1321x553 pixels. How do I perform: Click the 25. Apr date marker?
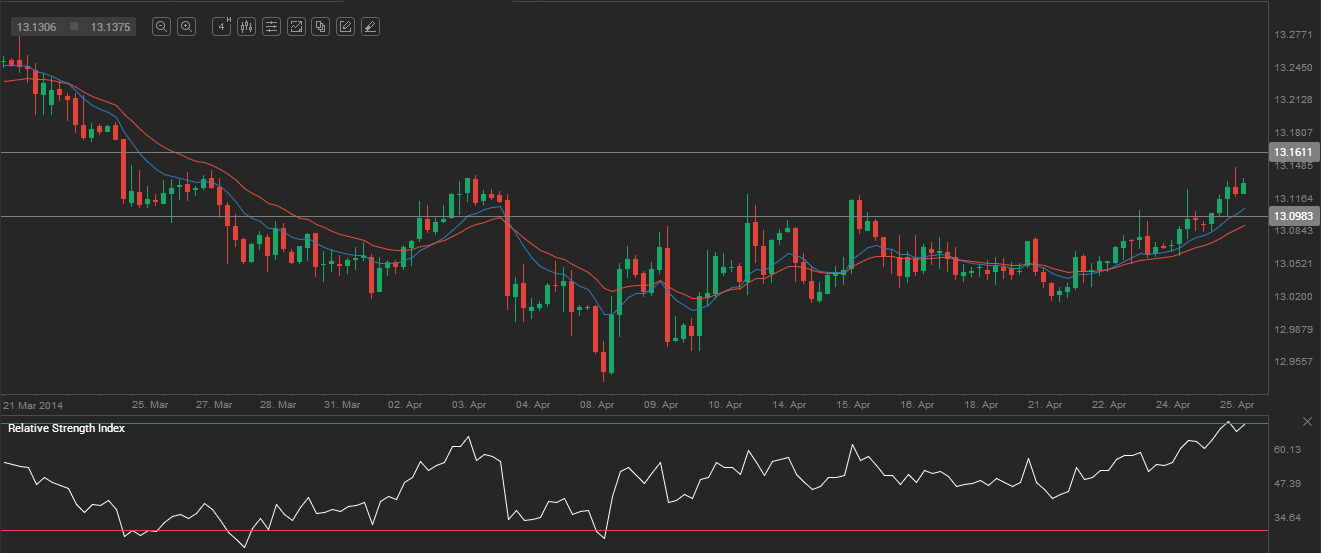[x=1238, y=405]
